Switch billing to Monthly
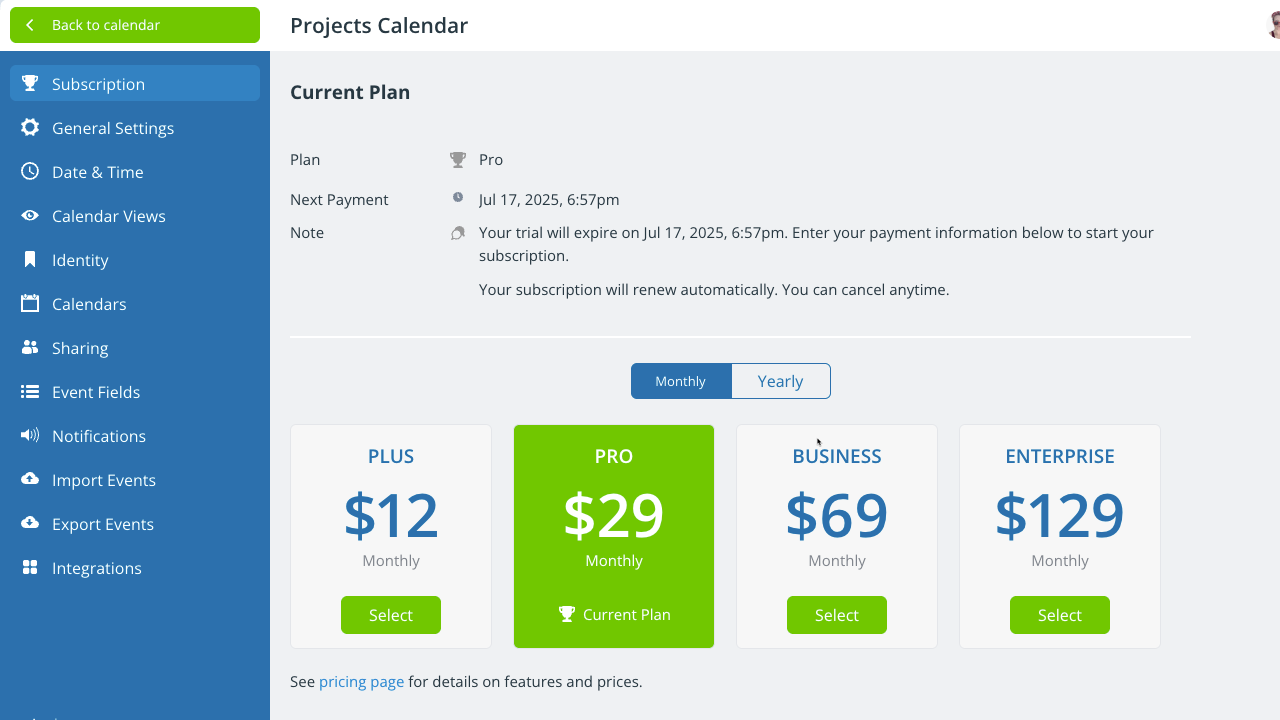1280x720 pixels. pyautogui.click(x=680, y=381)
